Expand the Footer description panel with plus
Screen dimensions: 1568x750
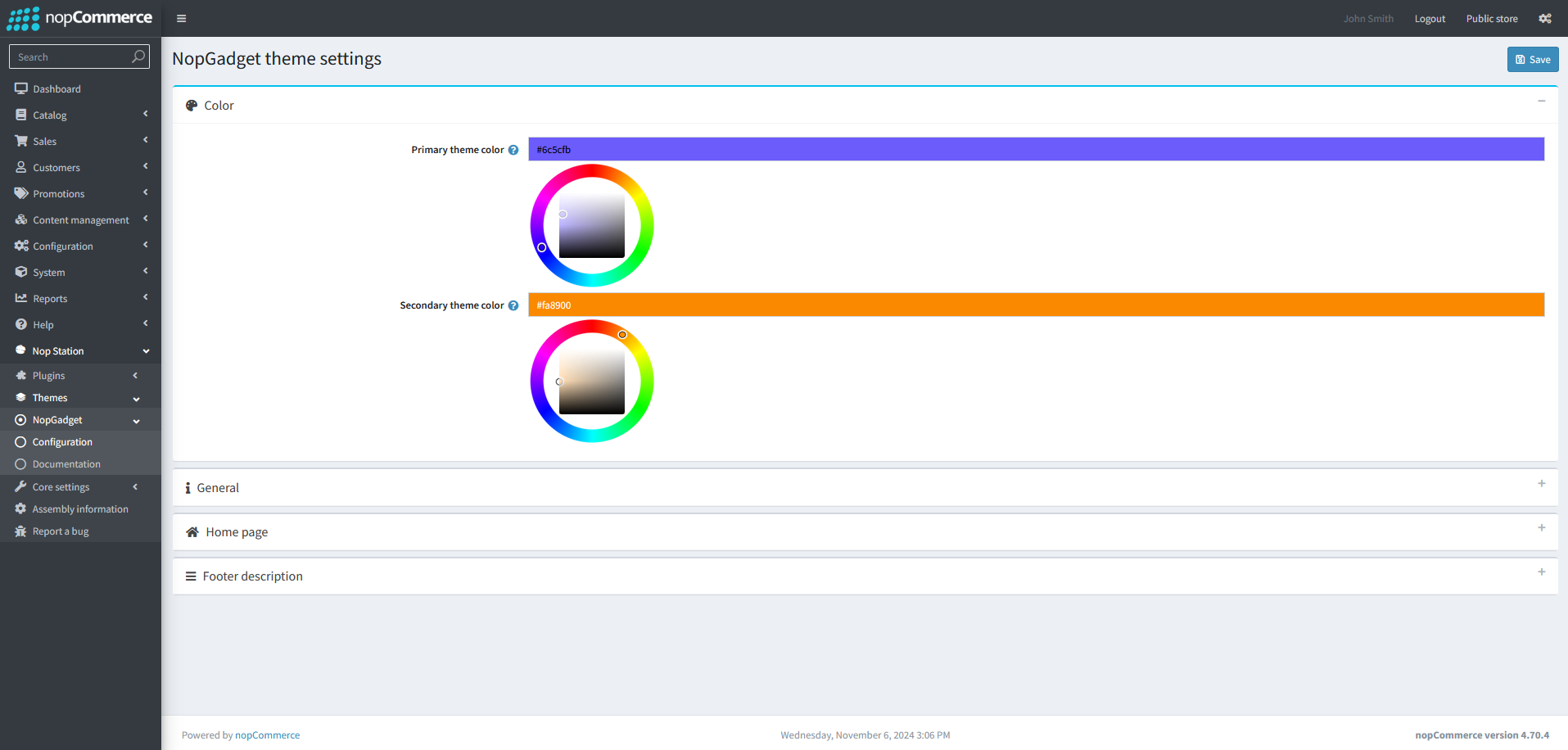(1542, 572)
